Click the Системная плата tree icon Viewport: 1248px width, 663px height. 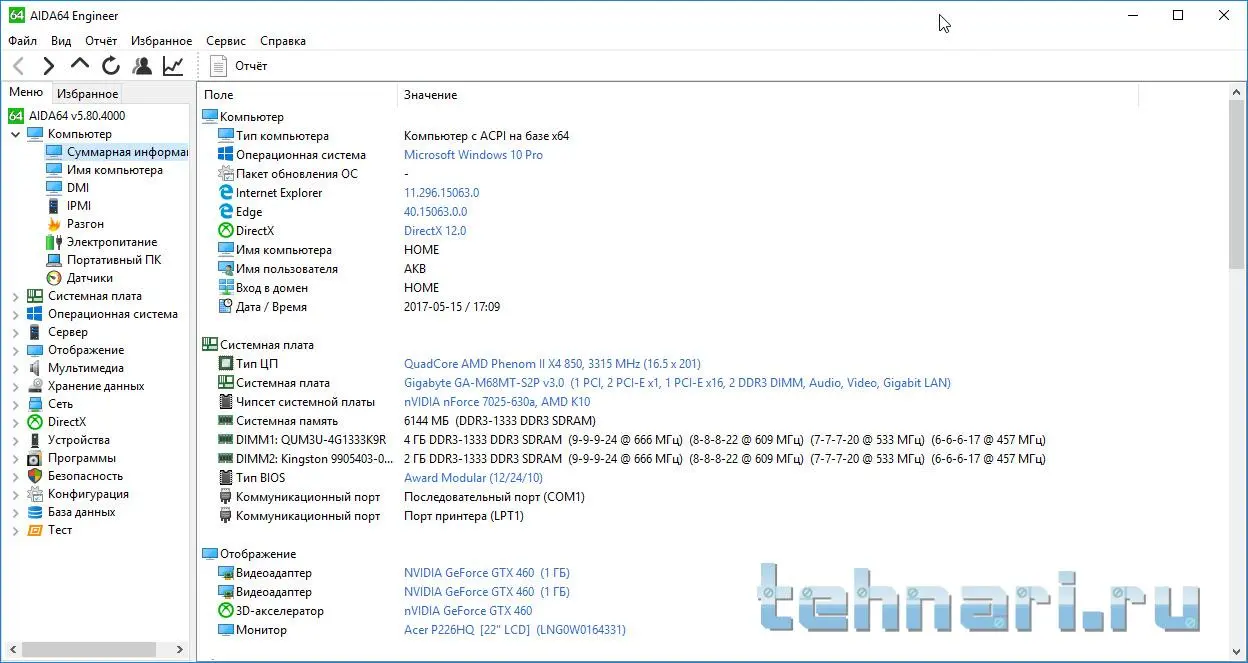pyautogui.click(x=35, y=296)
